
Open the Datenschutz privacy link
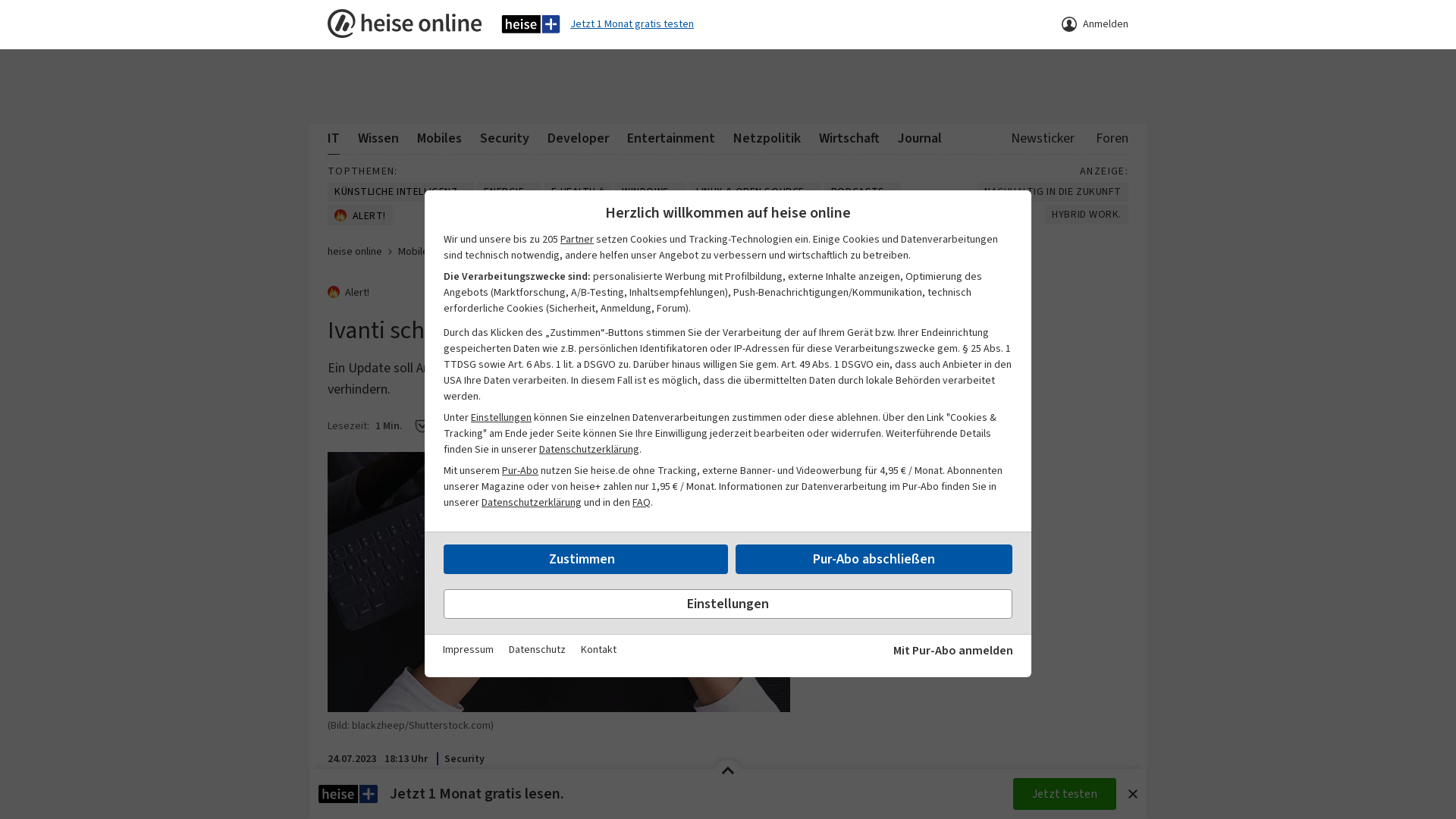tap(536, 649)
